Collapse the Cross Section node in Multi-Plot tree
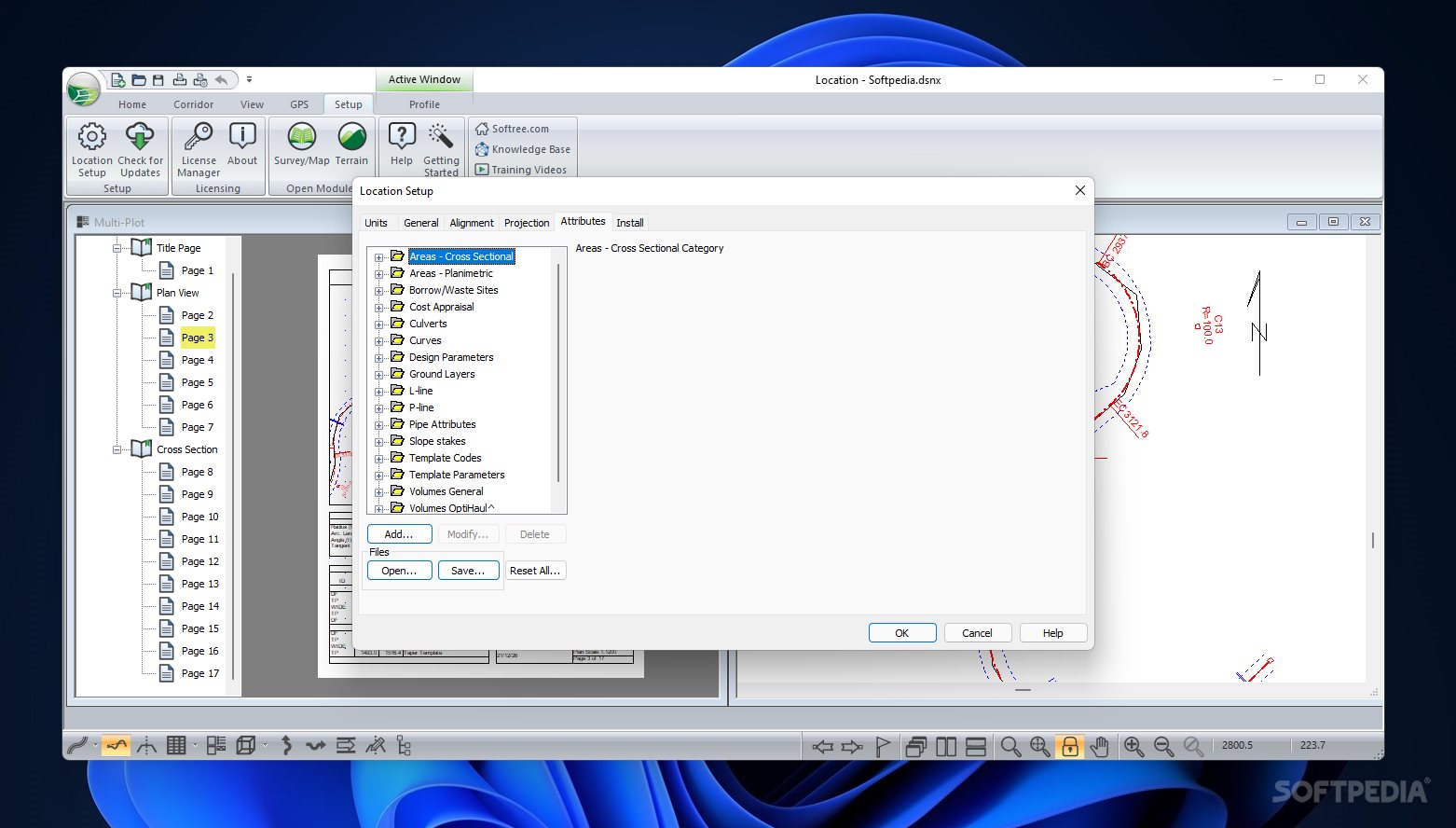Image resolution: width=1456 pixels, height=828 pixels. pyautogui.click(x=117, y=449)
